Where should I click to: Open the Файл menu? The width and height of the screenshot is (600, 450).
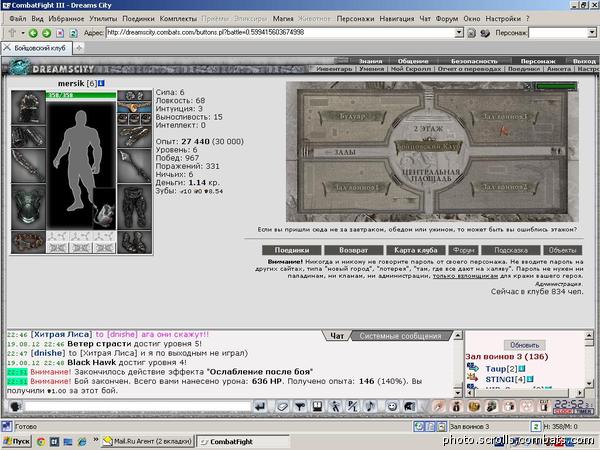(18, 18)
